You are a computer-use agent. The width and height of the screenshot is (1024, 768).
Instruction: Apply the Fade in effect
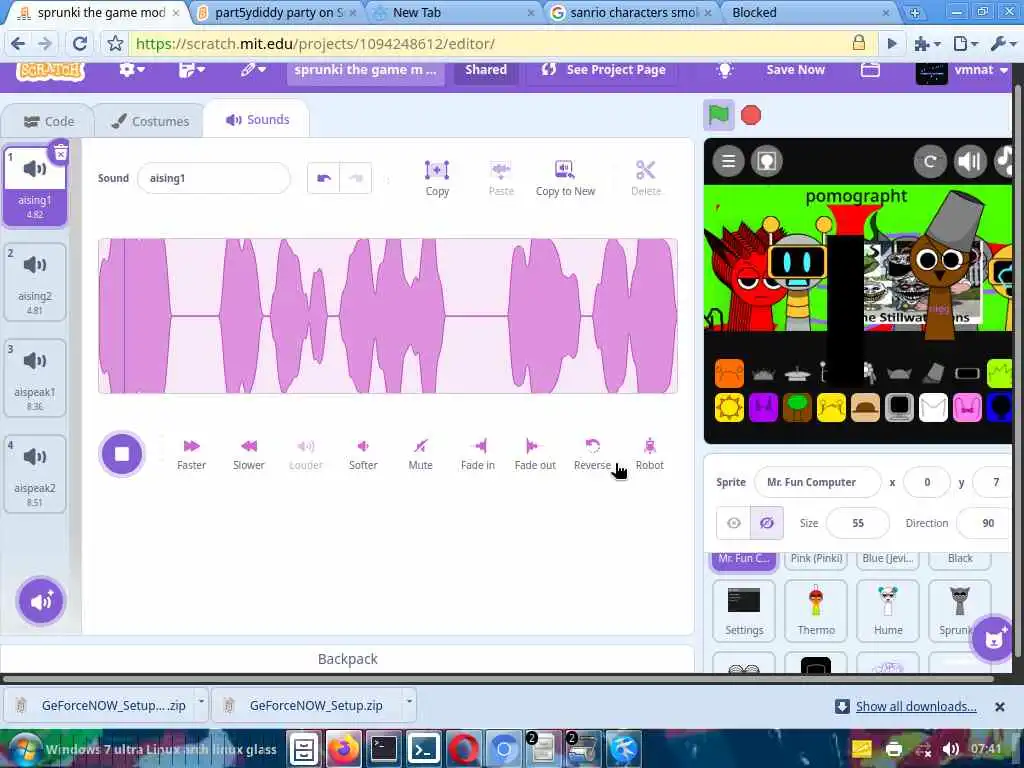point(477,454)
